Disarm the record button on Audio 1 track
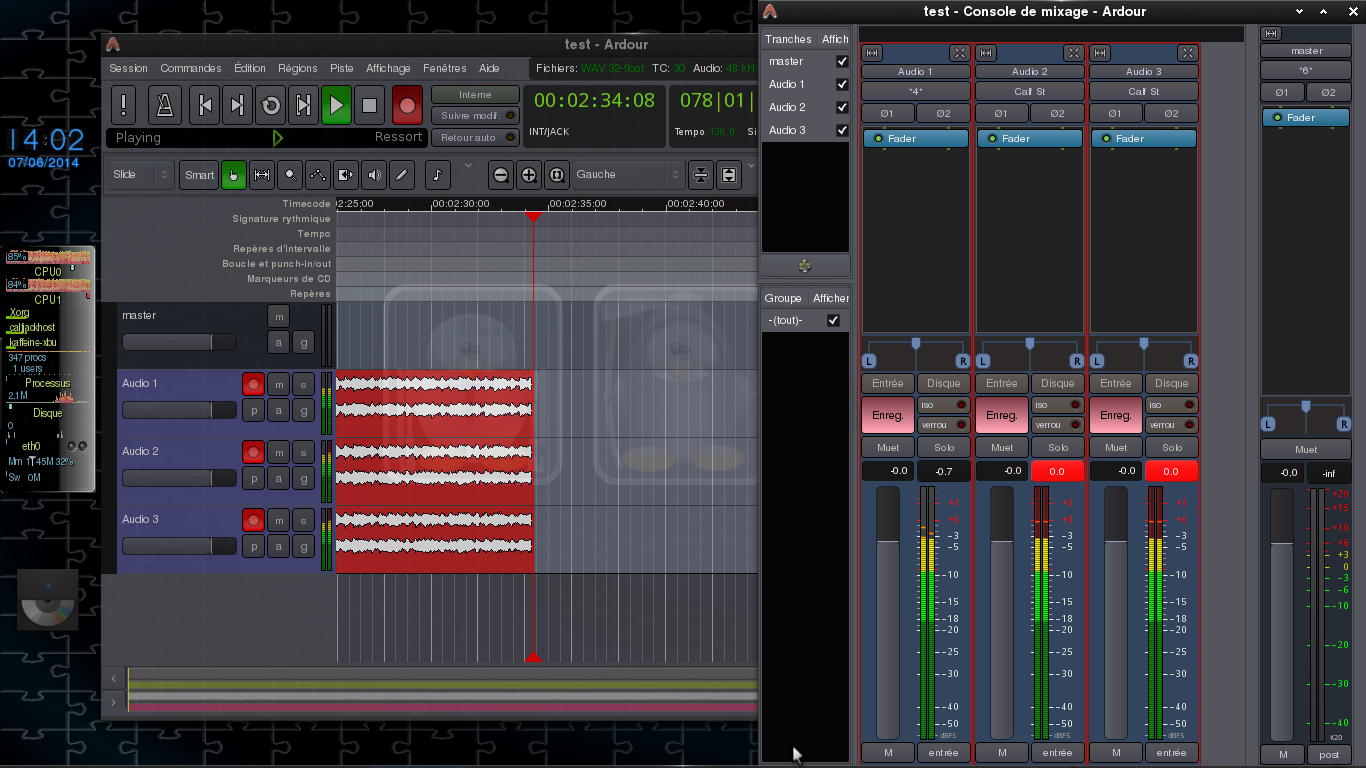Viewport: 1366px width, 768px height. click(253, 384)
